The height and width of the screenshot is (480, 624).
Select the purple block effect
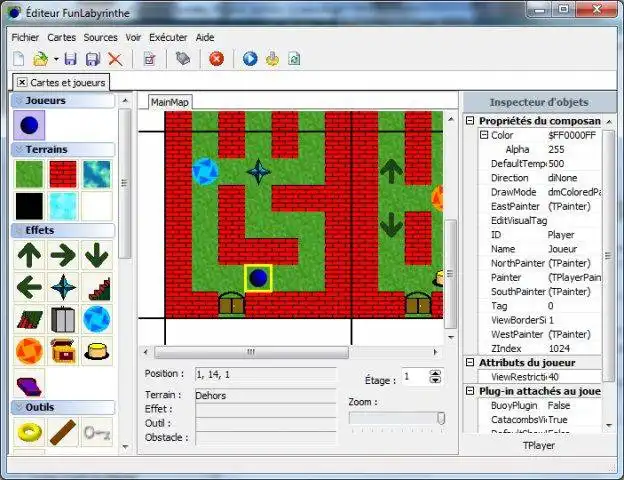click(x=29, y=384)
